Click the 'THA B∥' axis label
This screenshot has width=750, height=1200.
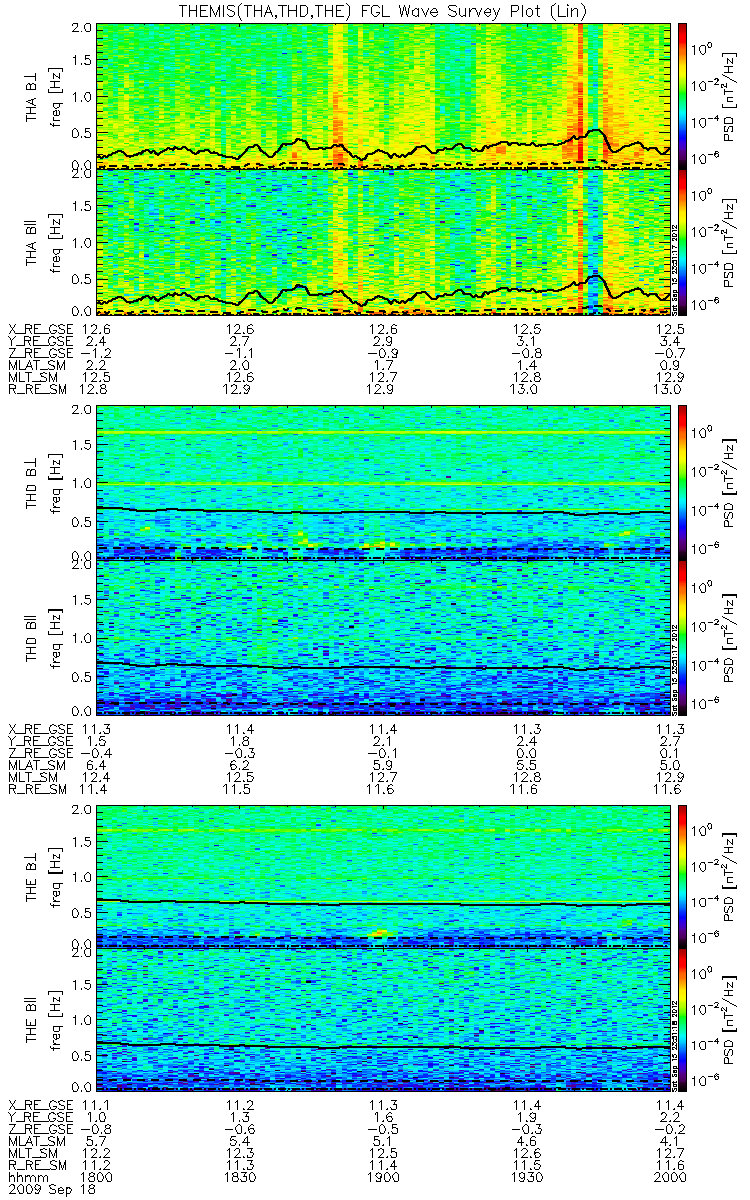32,241
